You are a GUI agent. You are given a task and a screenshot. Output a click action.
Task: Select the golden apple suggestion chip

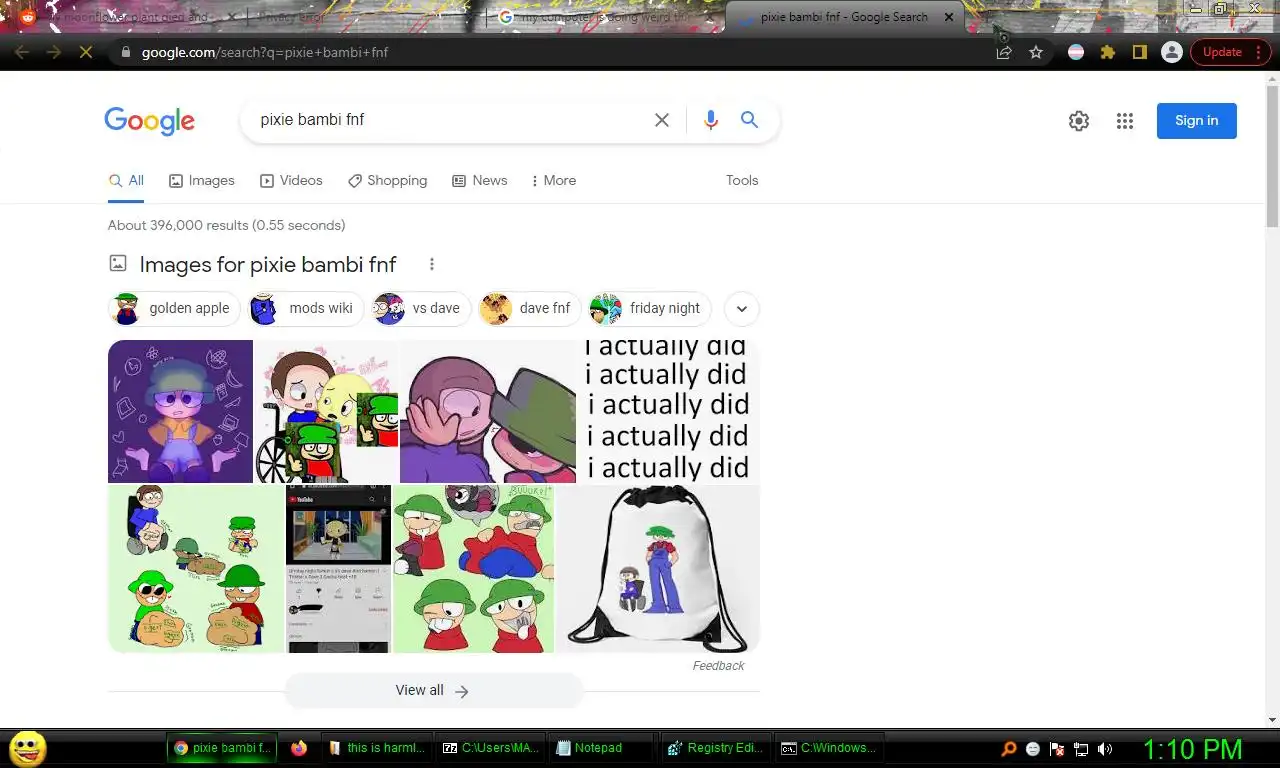(172, 309)
